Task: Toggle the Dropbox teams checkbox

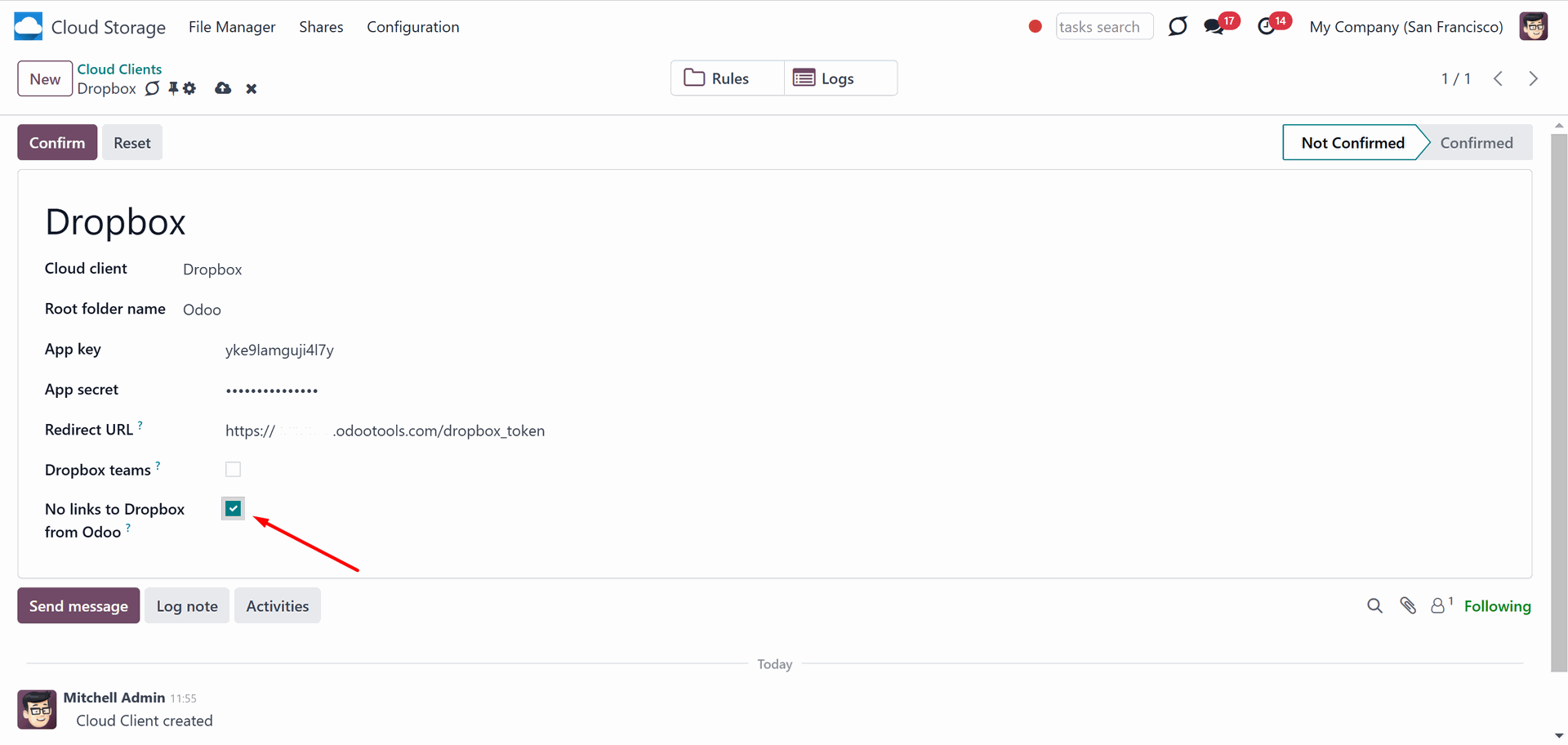Action: click(x=233, y=470)
